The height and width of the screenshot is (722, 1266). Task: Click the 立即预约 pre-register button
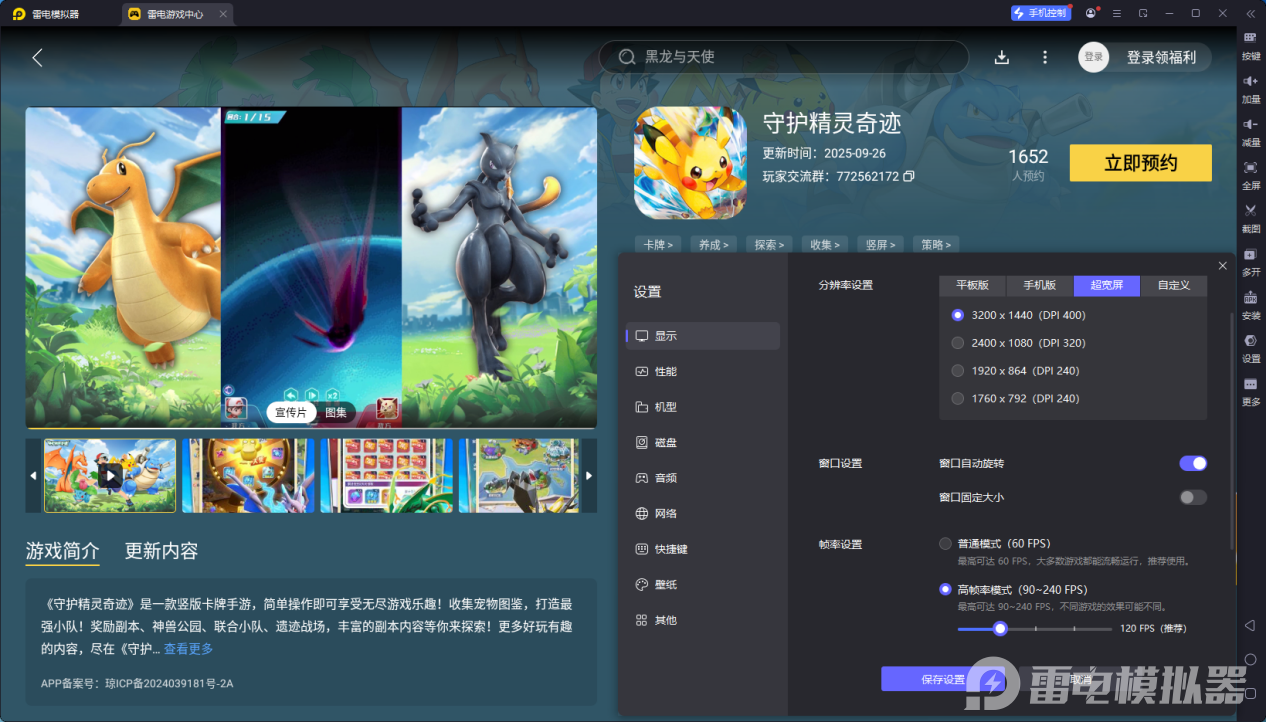click(x=1140, y=162)
